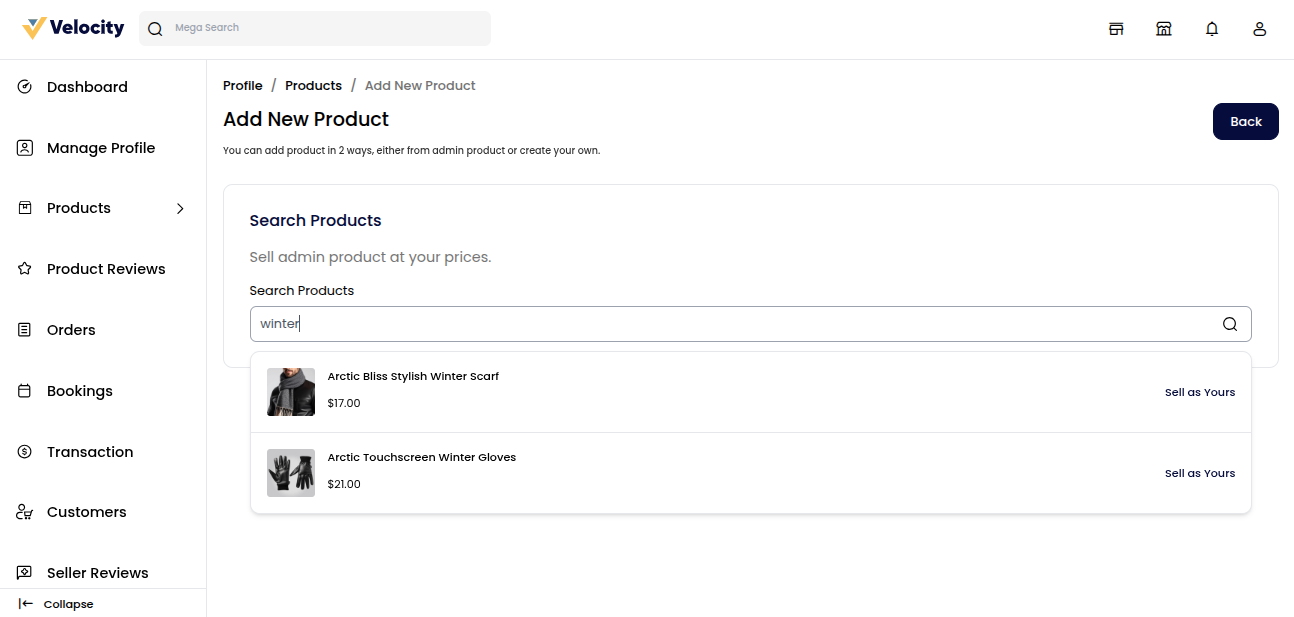Expand the Products submenu chevron
Screen dimensions: 1294x617
point(180,208)
